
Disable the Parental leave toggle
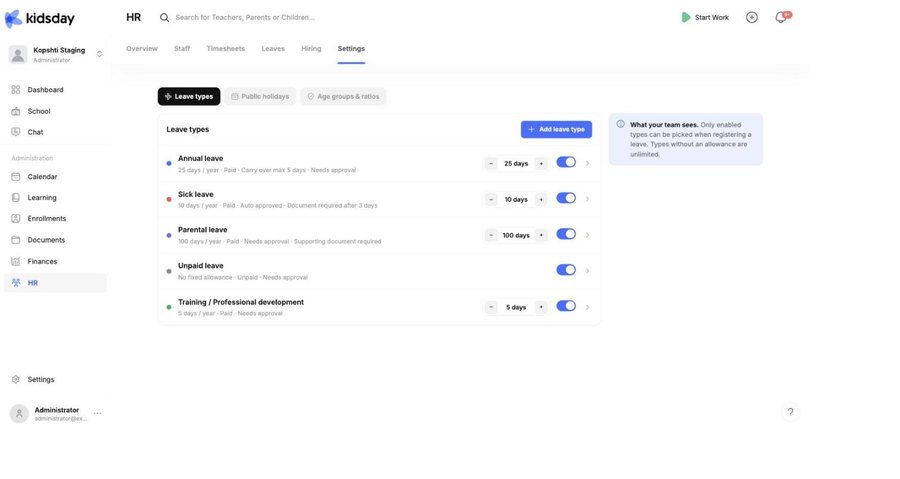tap(566, 234)
